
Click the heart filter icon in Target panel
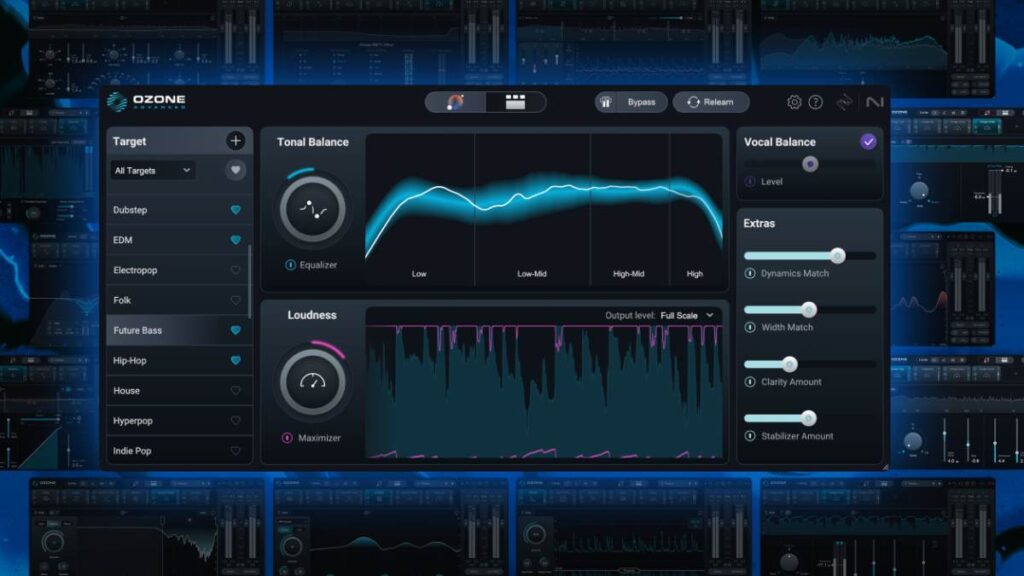[235, 170]
